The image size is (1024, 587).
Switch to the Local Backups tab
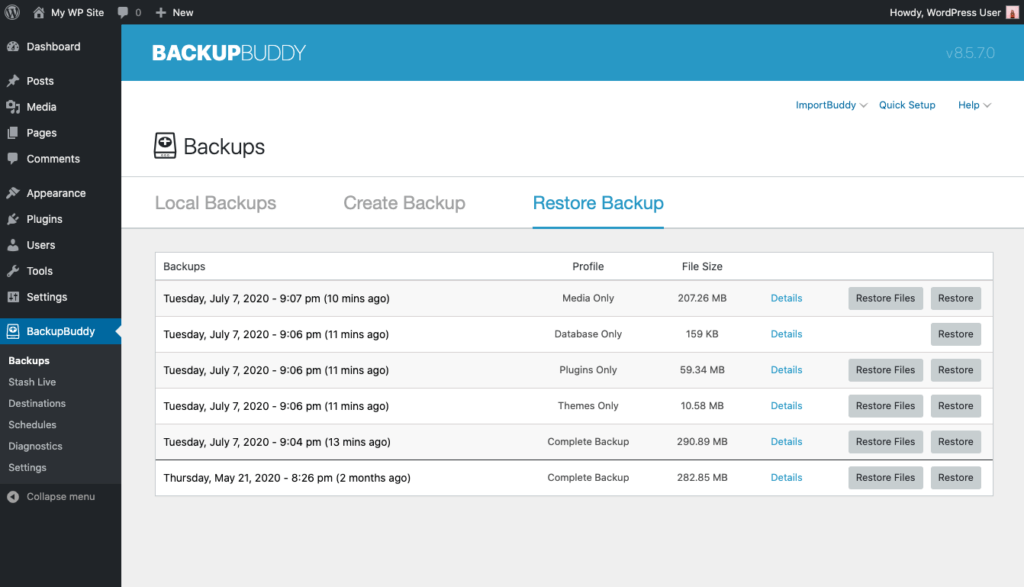[216, 203]
